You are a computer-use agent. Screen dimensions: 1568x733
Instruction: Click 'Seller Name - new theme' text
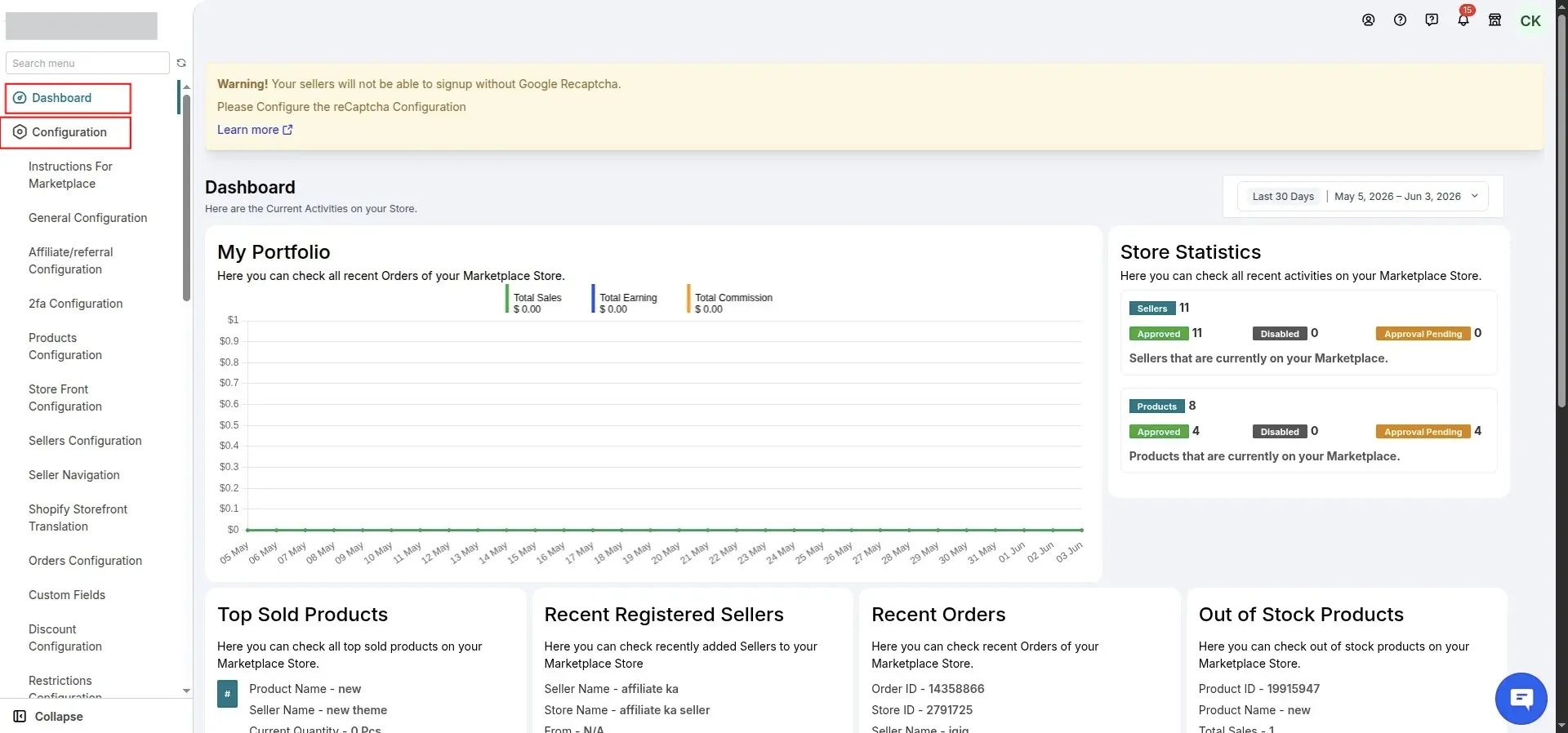point(318,710)
